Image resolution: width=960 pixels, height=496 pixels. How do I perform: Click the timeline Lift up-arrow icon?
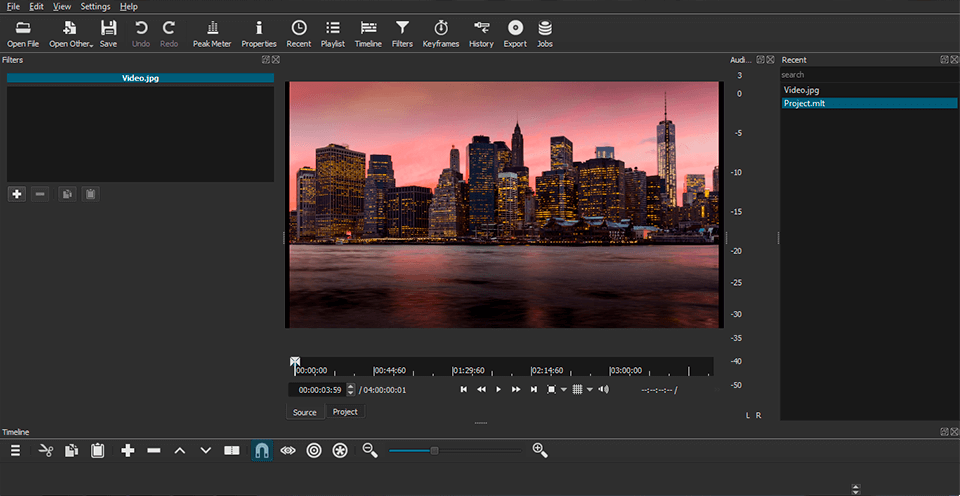click(179, 451)
